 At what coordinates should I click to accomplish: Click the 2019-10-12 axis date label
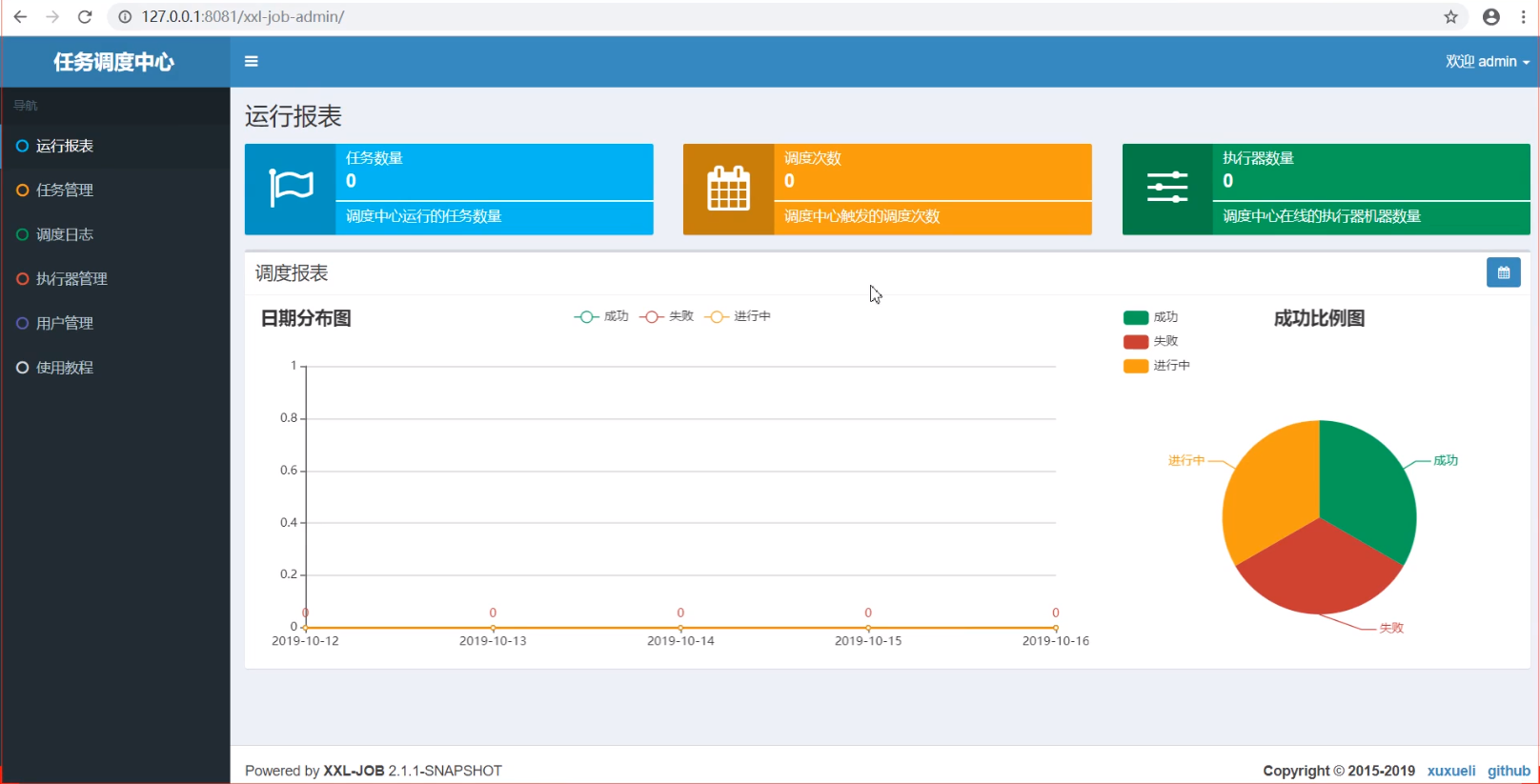[305, 641]
